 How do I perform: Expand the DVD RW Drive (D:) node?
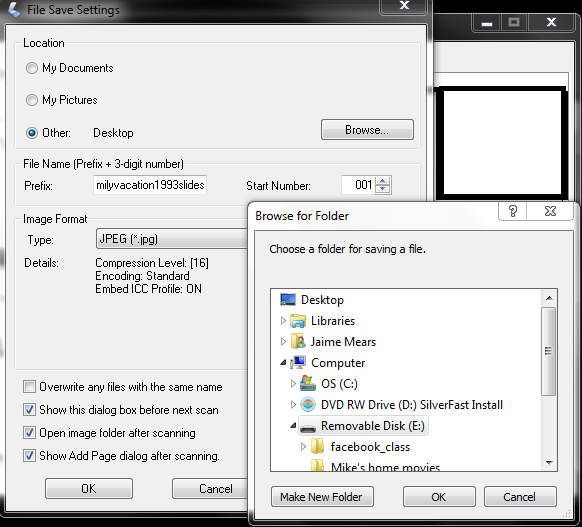pyautogui.click(x=293, y=405)
